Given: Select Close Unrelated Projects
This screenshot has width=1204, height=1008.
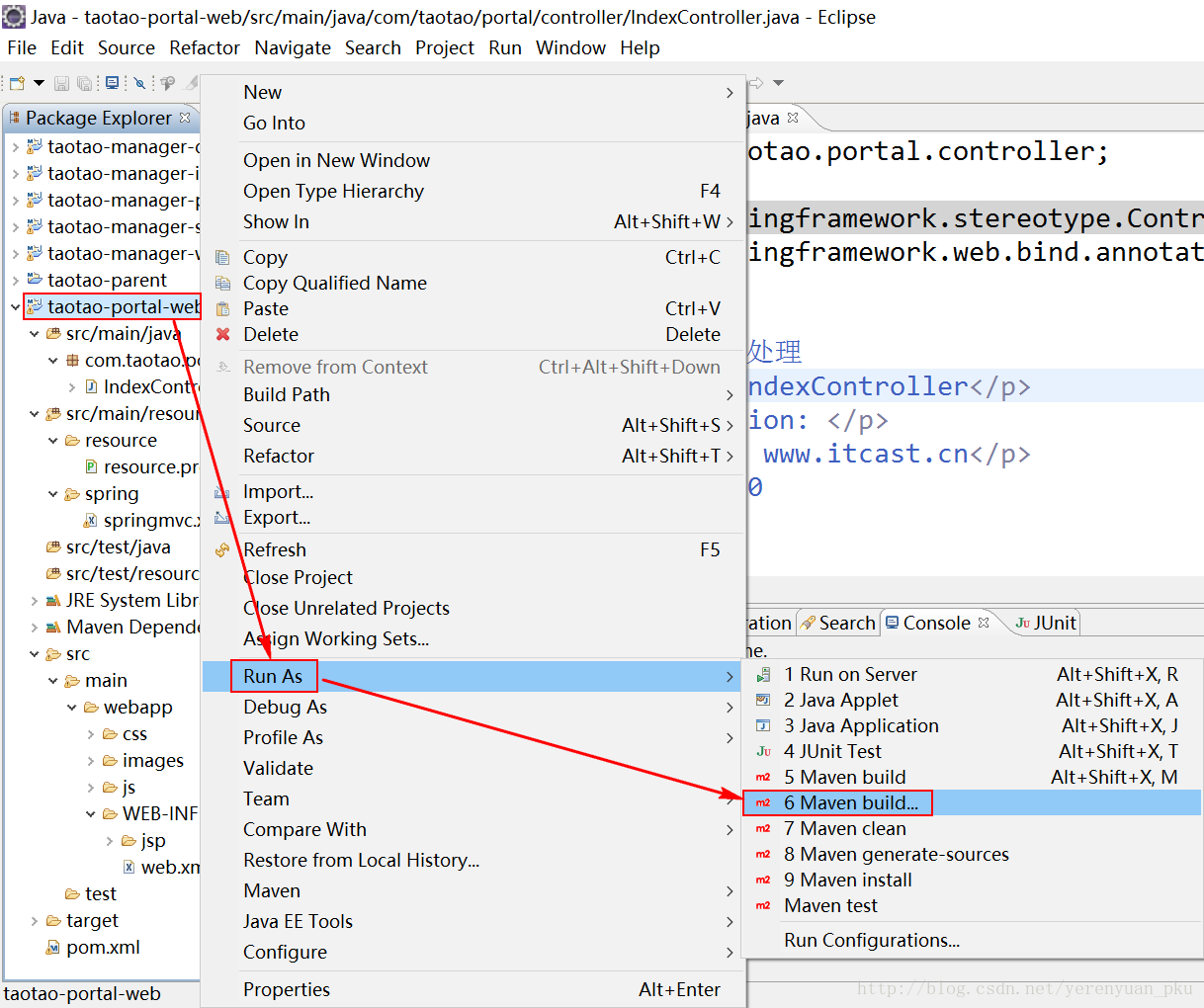Looking at the screenshot, I should (472, 608).
